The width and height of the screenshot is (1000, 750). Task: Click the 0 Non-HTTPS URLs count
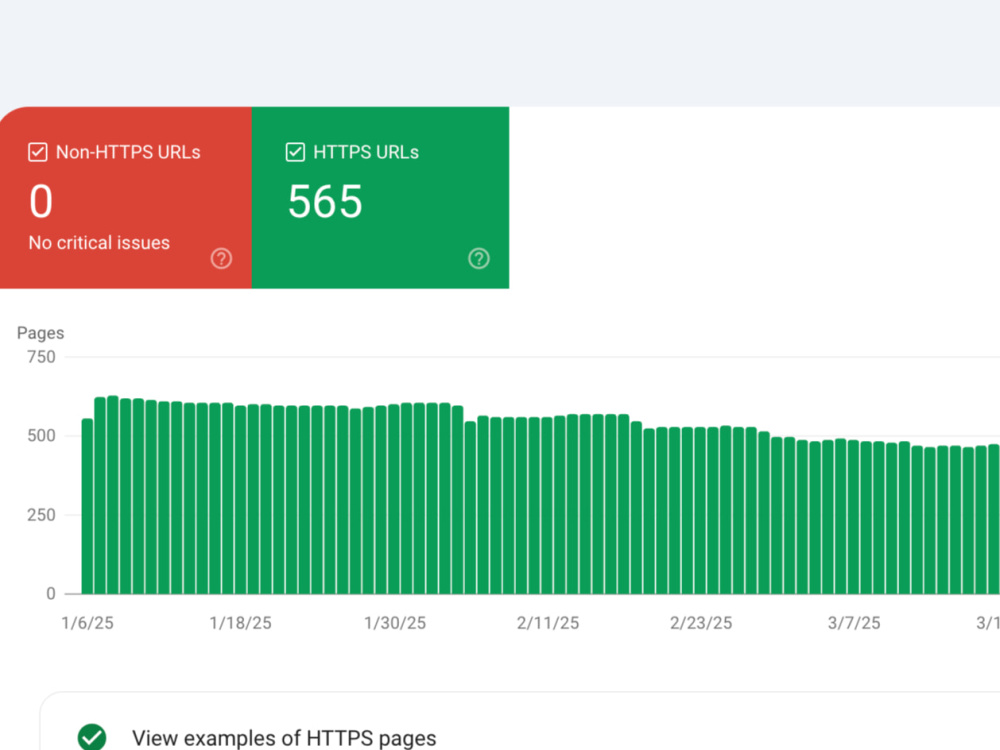point(41,202)
